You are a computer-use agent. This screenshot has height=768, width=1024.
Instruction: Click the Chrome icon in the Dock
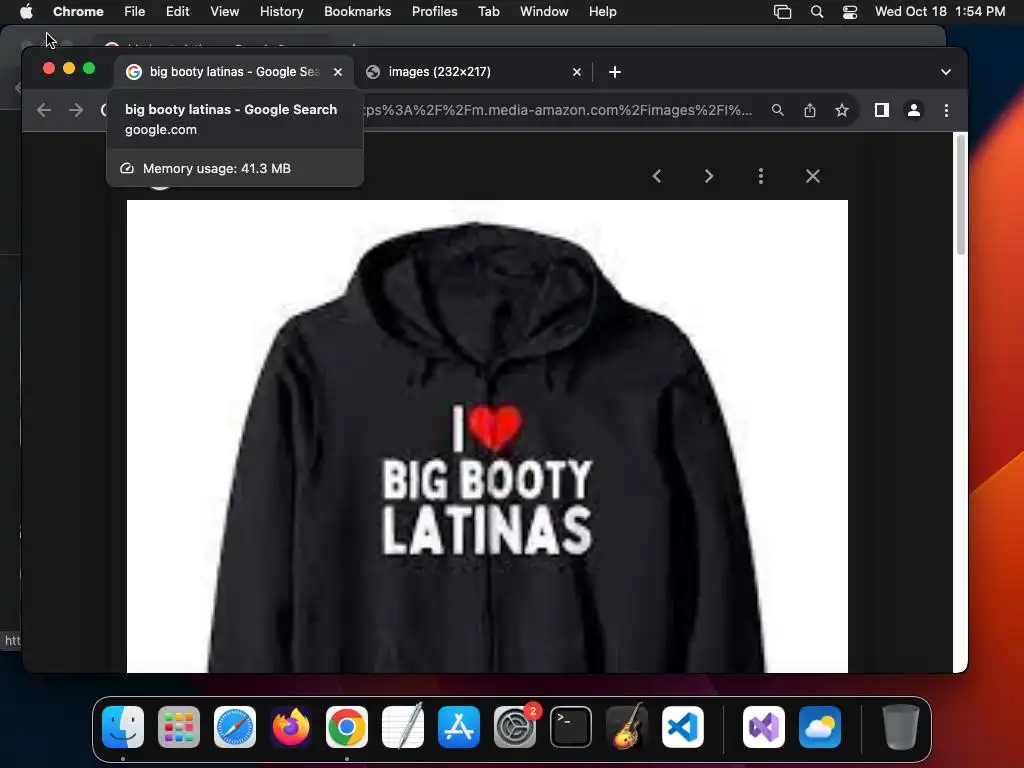[347, 727]
